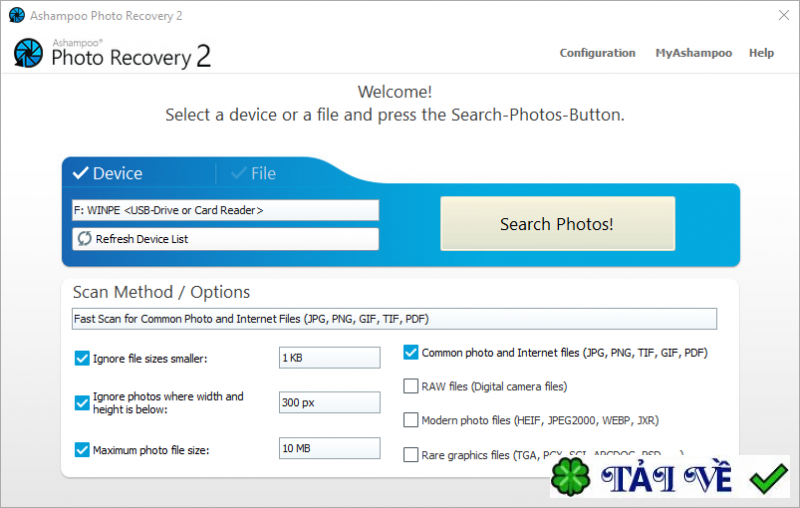This screenshot has width=800, height=508.
Task: Uncheck Ignore photos where width and height is below
Action: (82, 403)
